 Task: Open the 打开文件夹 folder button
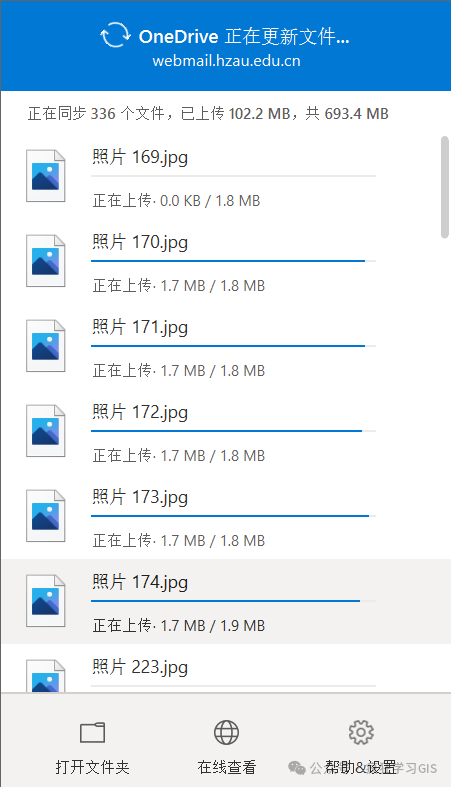[x=92, y=748]
